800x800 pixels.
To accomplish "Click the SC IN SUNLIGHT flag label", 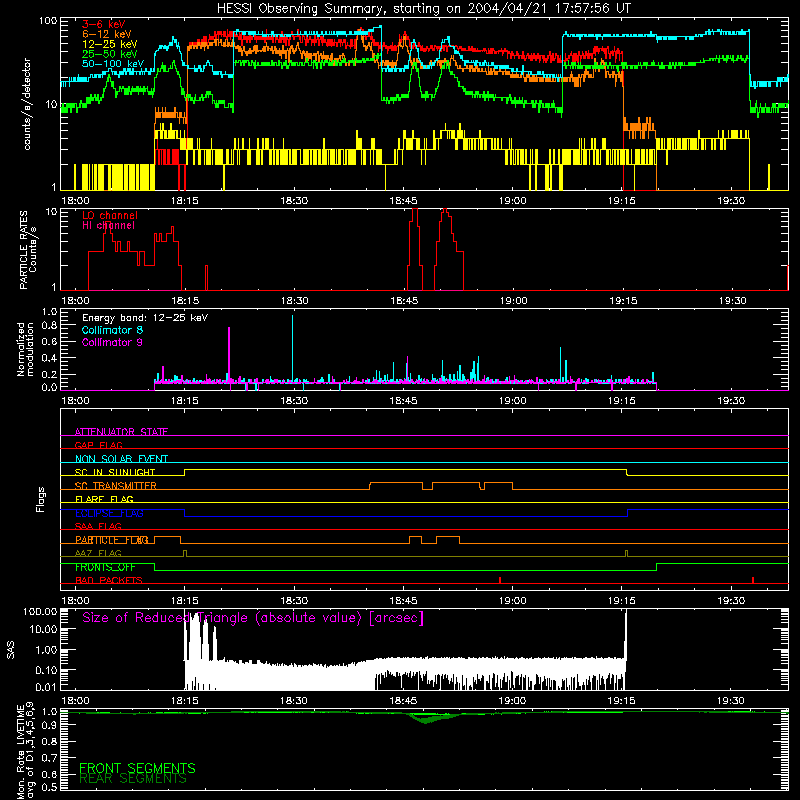I will point(115,472).
